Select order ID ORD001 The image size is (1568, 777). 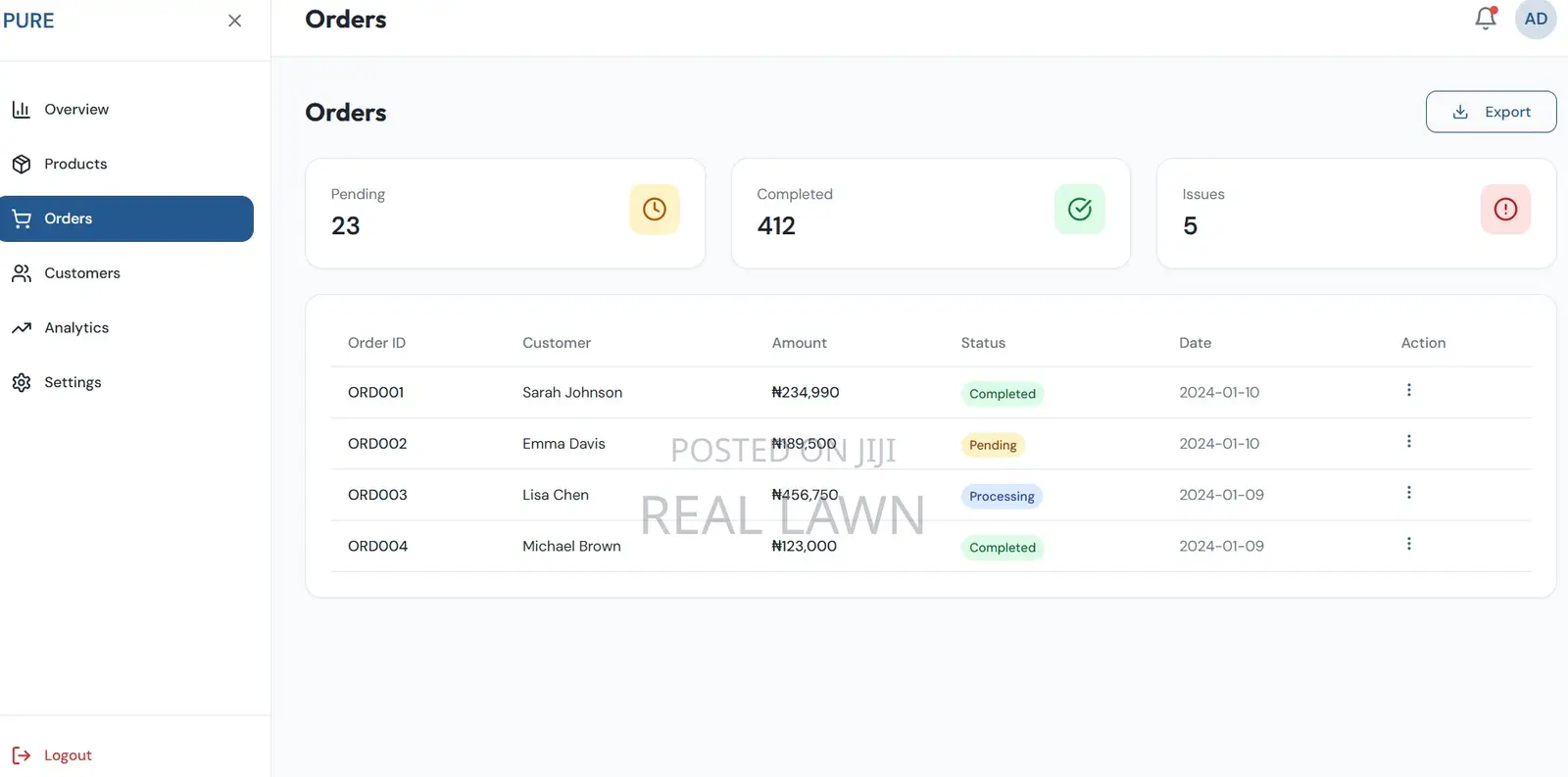tap(375, 393)
